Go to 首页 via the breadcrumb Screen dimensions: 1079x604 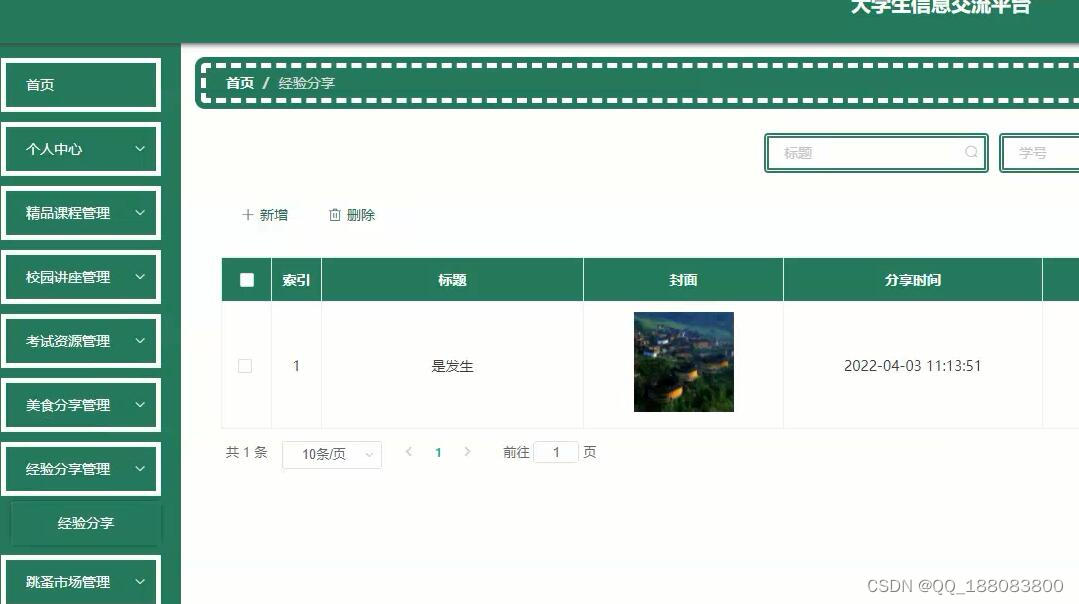click(x=240, y=83)
